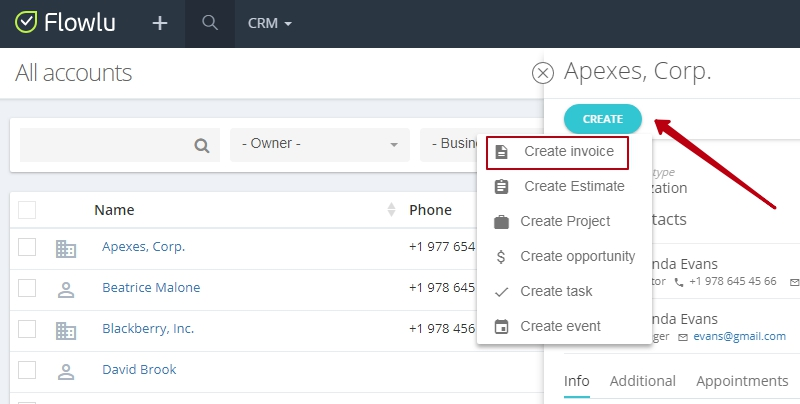800x404 pixels.
Task: Switch to the Appointments tab
Action: pos(742,381)
